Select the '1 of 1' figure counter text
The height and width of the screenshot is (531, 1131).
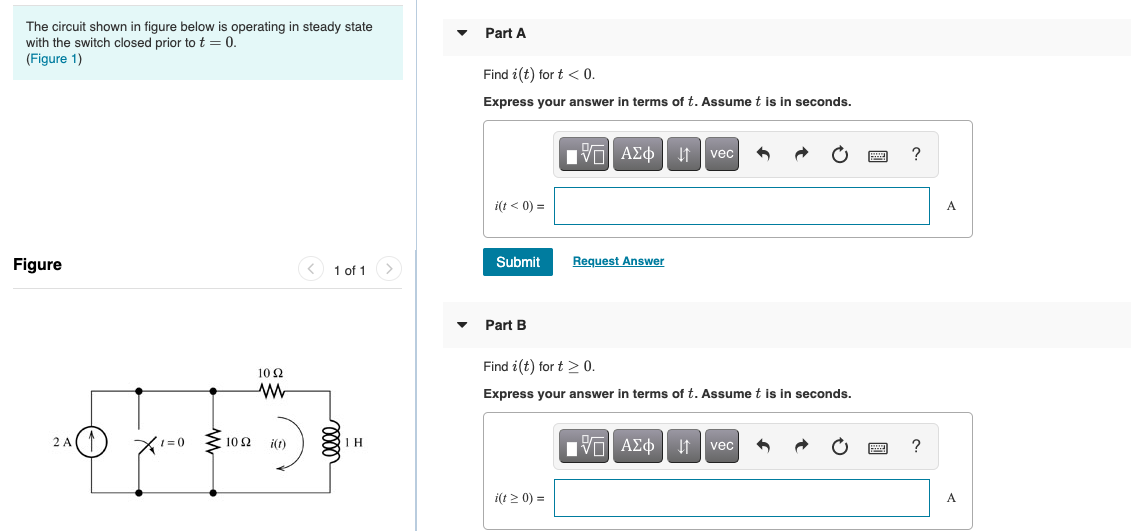pyautogui.click(x=350, y=271)
